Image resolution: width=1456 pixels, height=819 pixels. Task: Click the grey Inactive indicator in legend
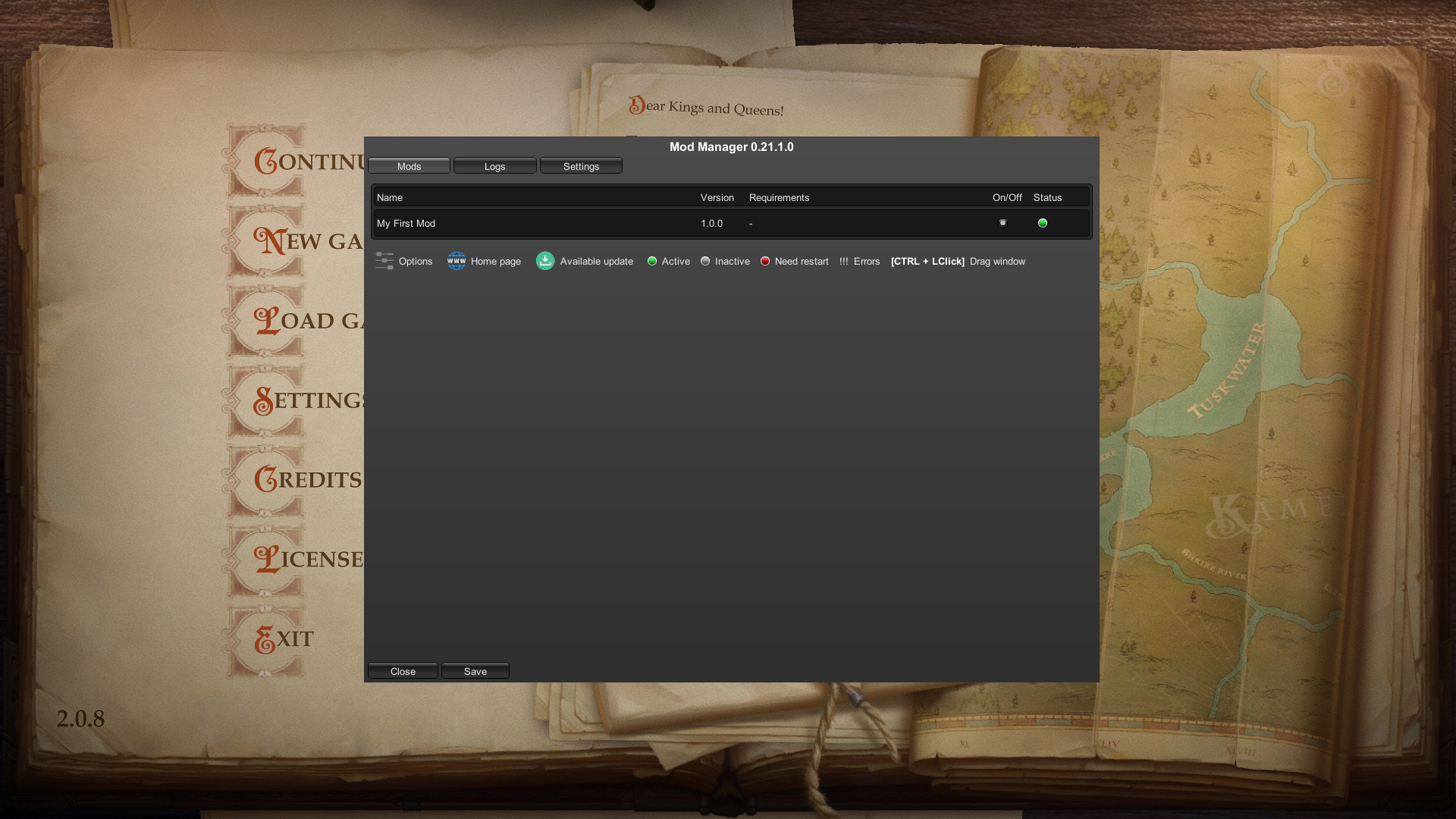click(x=705, y=261)
